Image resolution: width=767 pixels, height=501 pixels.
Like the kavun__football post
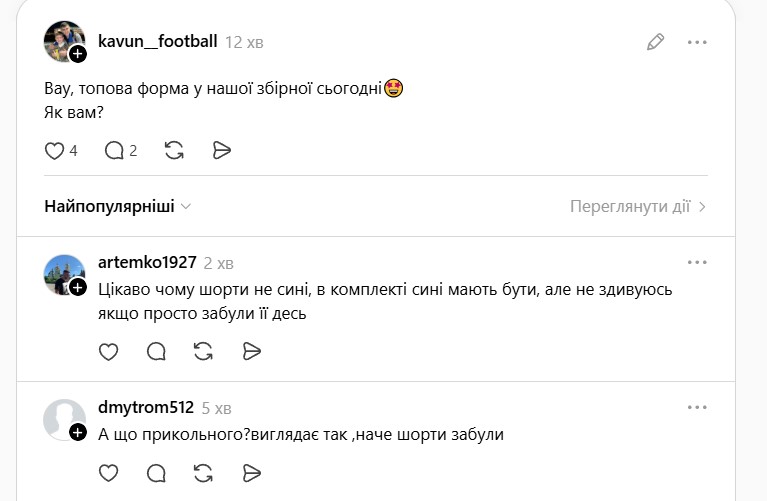[55, 150]
